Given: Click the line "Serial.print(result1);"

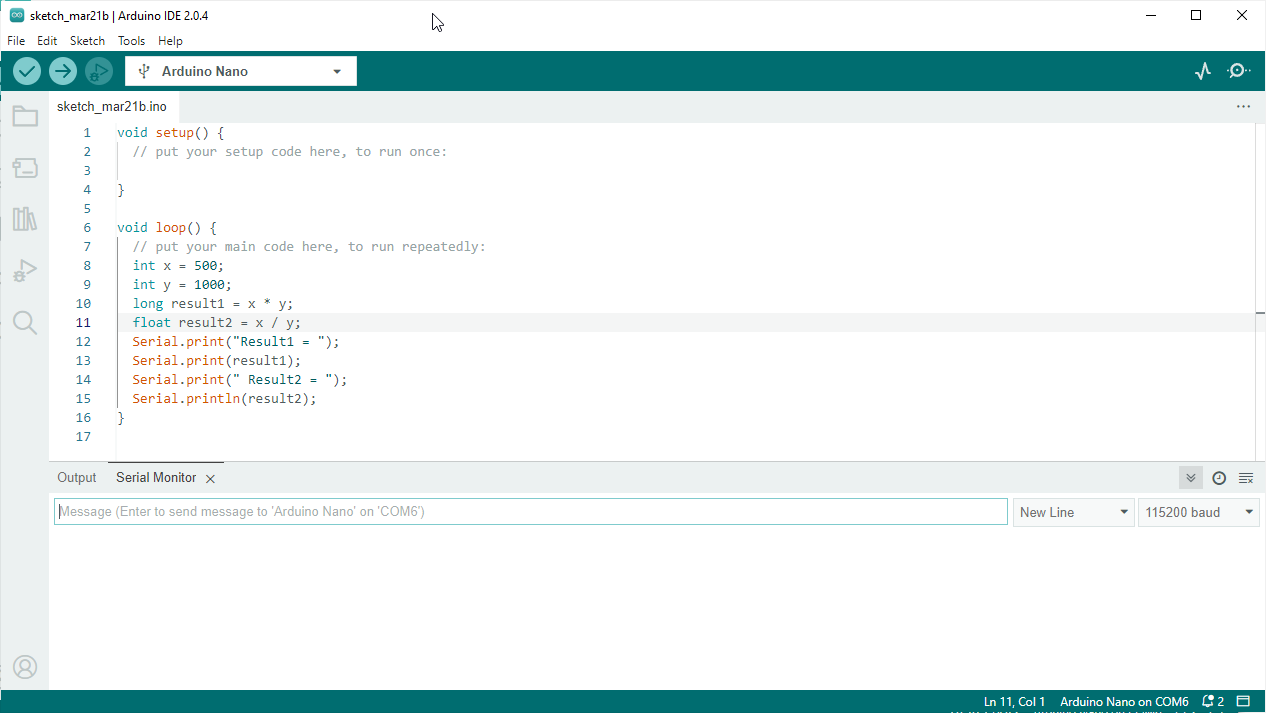Looking at the screenshot, I should point(217,361).
